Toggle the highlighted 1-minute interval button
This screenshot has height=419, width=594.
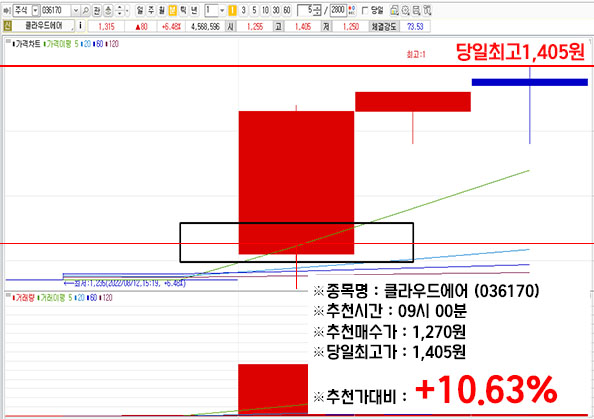(233, 11)
